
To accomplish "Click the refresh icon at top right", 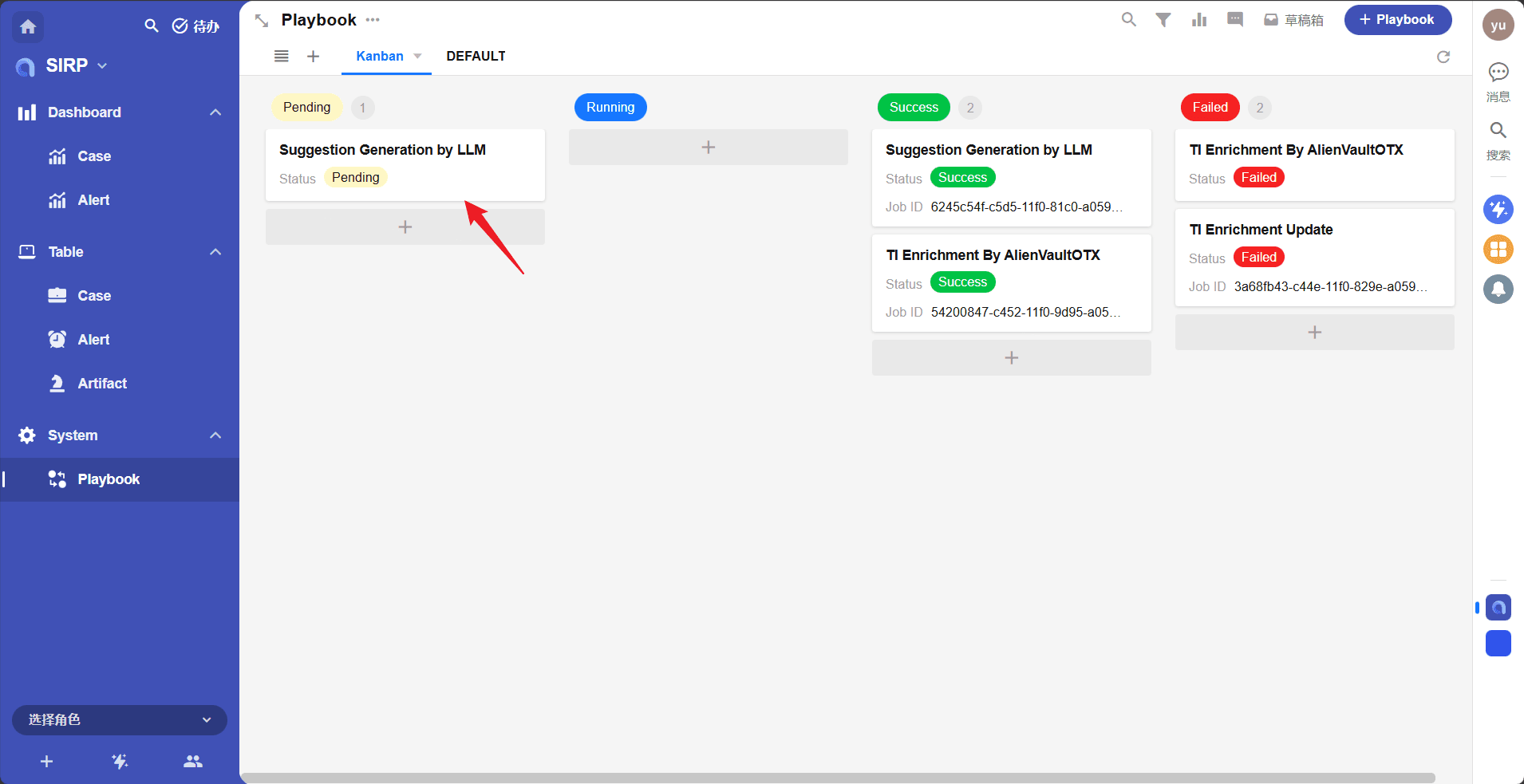I will click(x=1443, y=57).
